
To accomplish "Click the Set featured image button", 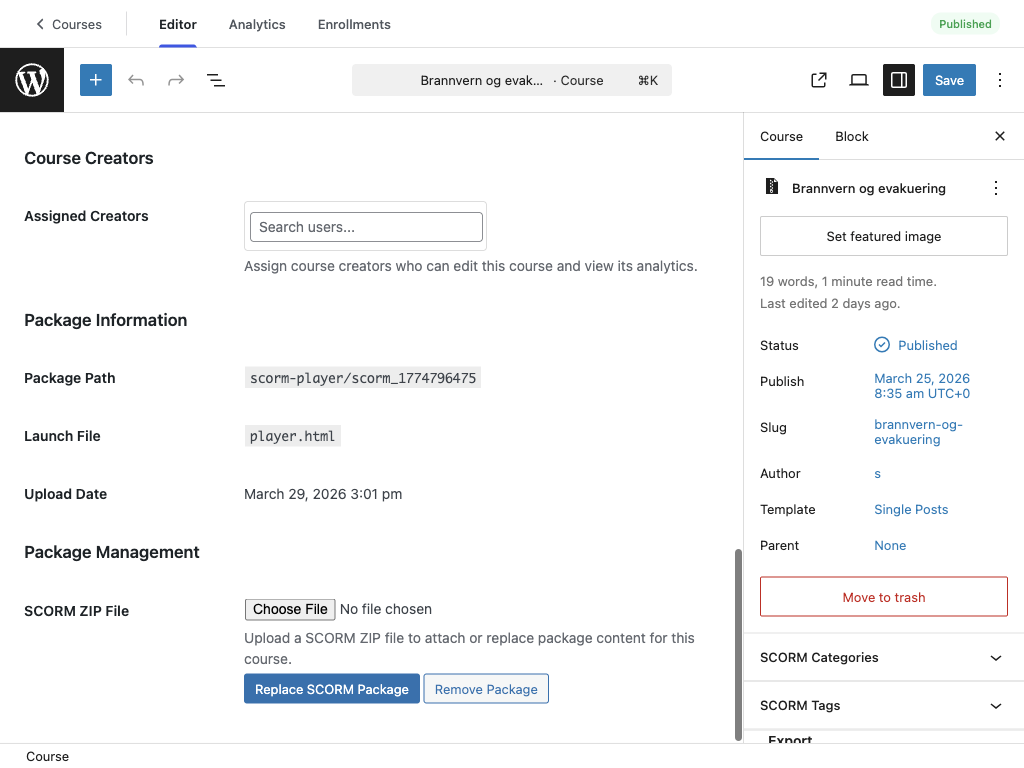I will (x=883, y=236).
